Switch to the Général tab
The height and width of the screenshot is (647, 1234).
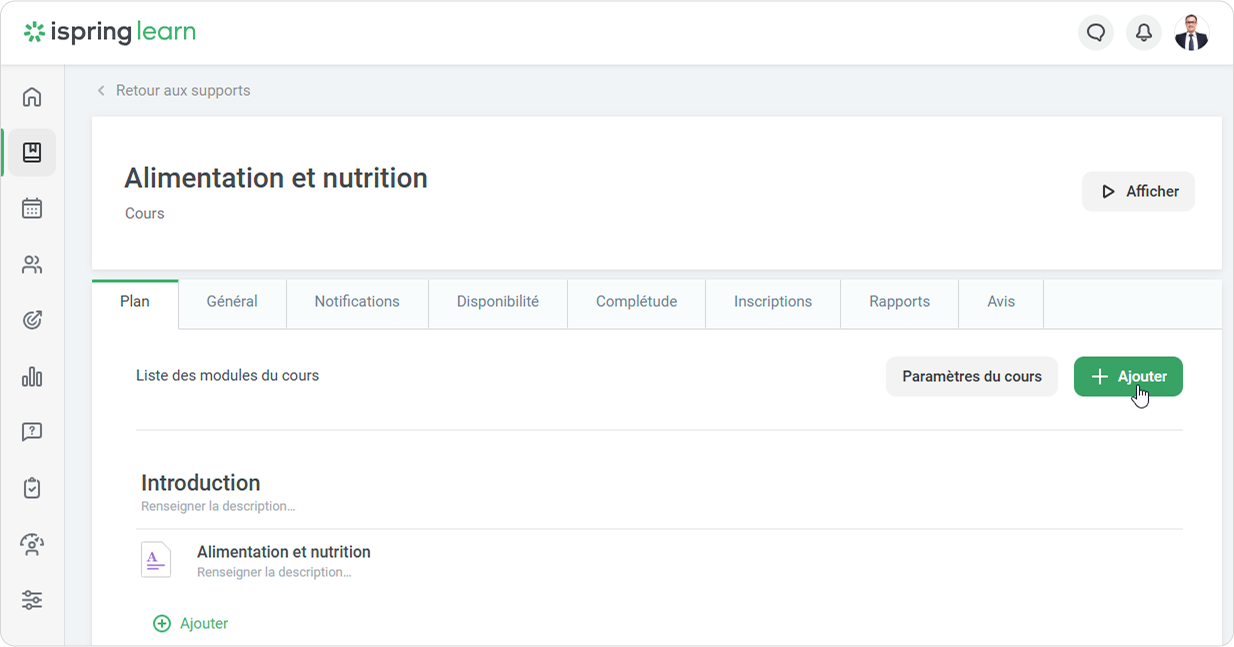(232, 302)
